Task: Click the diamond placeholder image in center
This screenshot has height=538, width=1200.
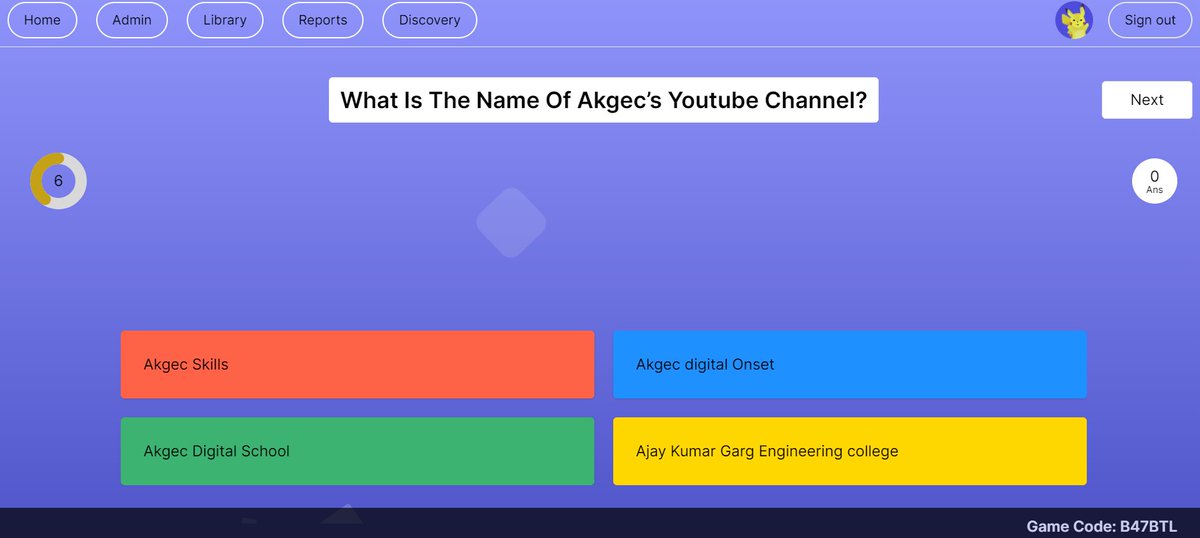Action: point(511,222)
